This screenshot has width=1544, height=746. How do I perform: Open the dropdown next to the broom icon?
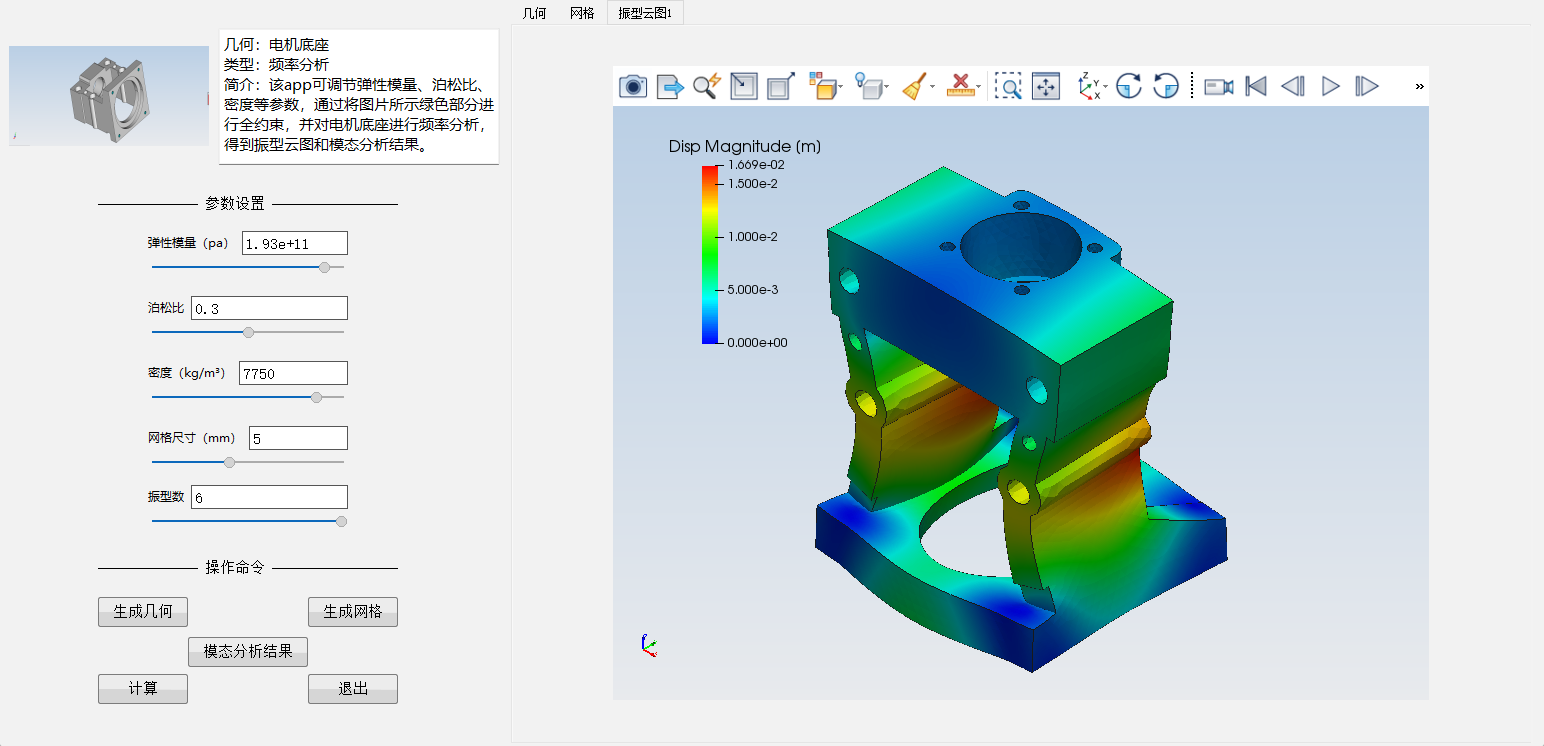tap(932, 87)
